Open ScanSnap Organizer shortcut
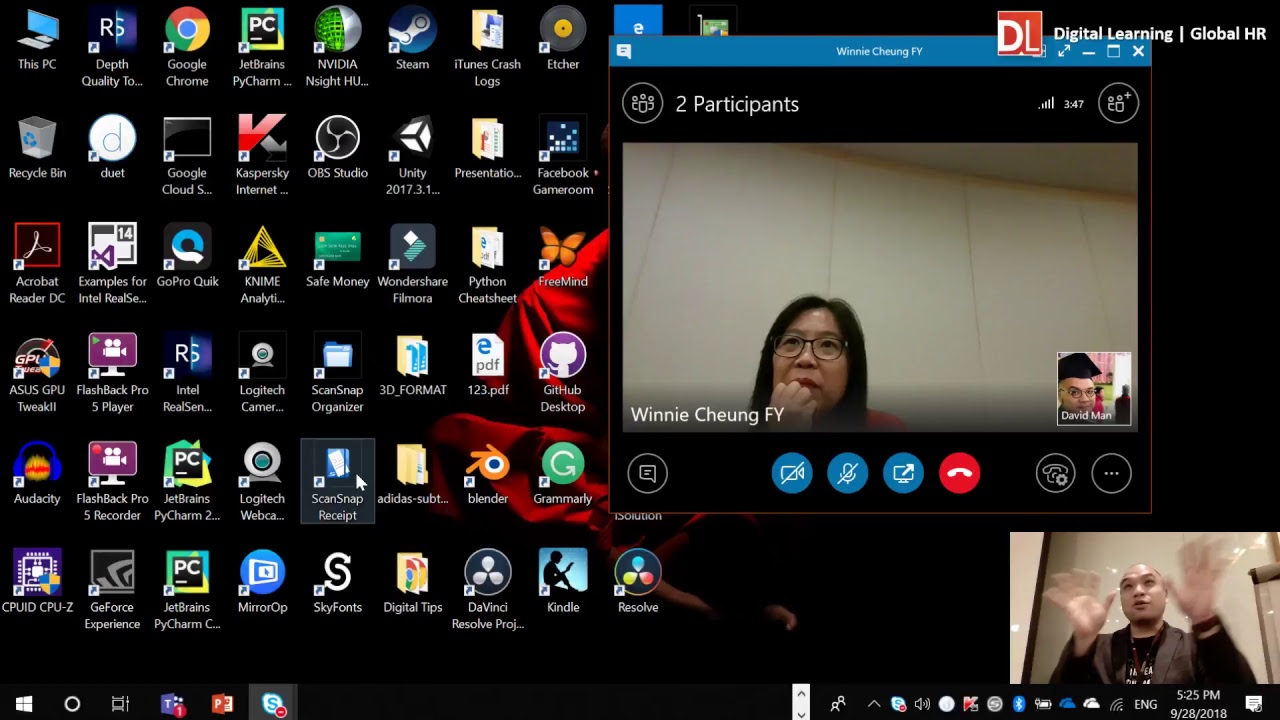 tap(337, 374)
